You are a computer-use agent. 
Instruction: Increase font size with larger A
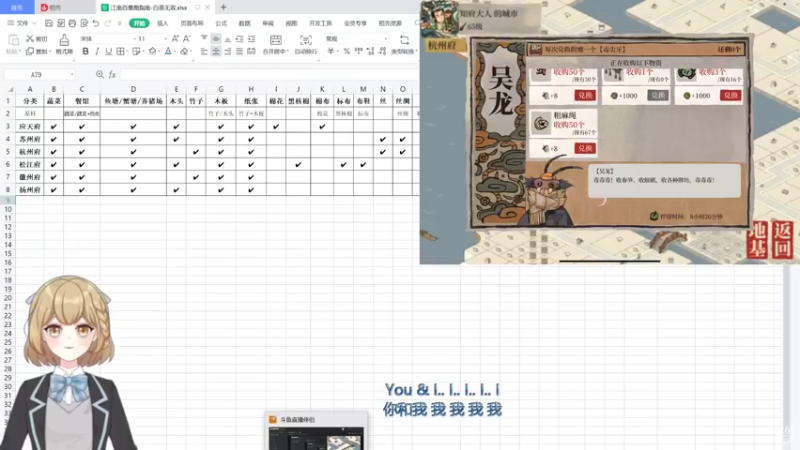pos(175,39)
